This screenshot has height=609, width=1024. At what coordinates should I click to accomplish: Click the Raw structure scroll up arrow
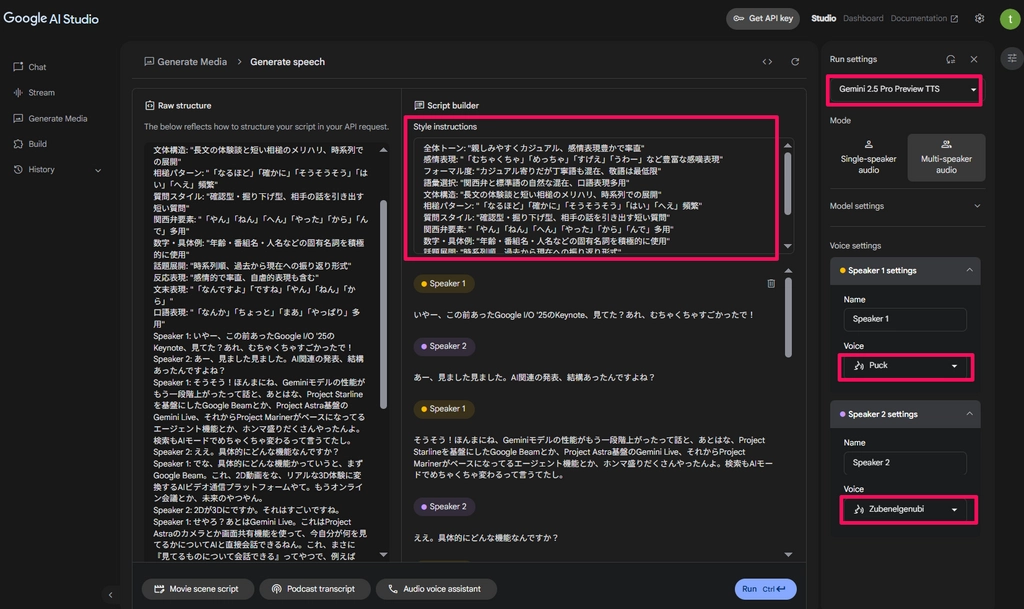pos(383,150)
